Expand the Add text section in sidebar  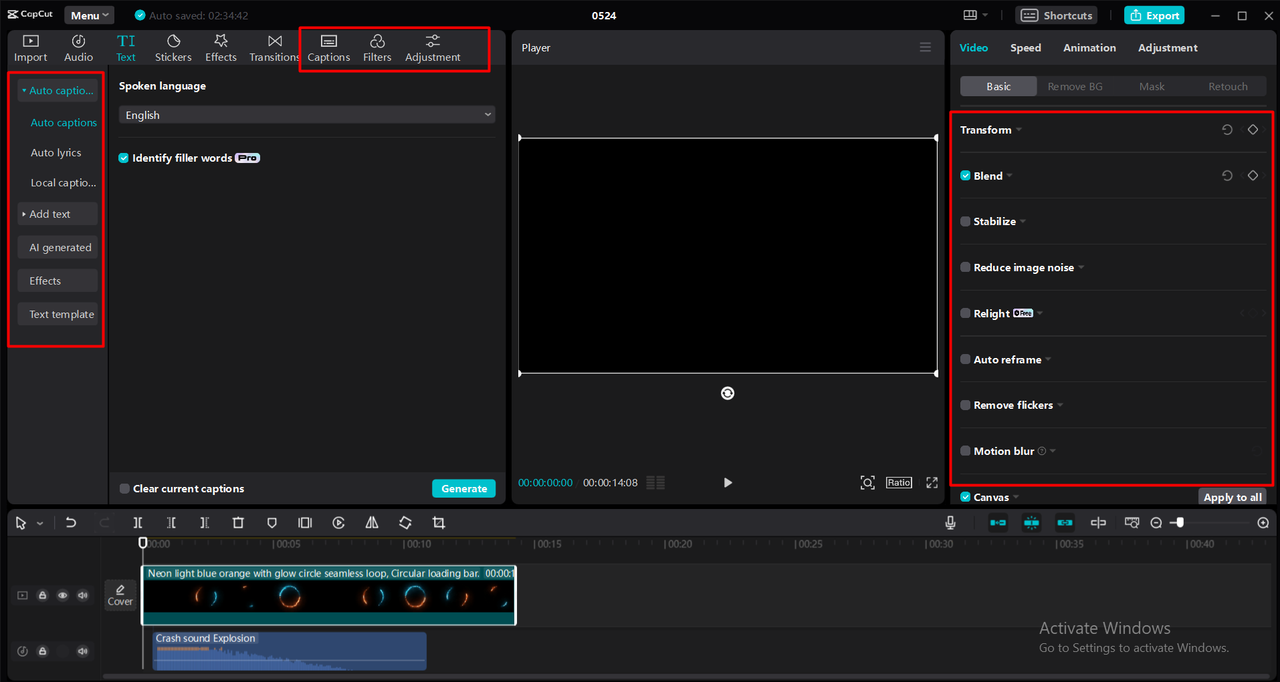[x=57, y=214]
